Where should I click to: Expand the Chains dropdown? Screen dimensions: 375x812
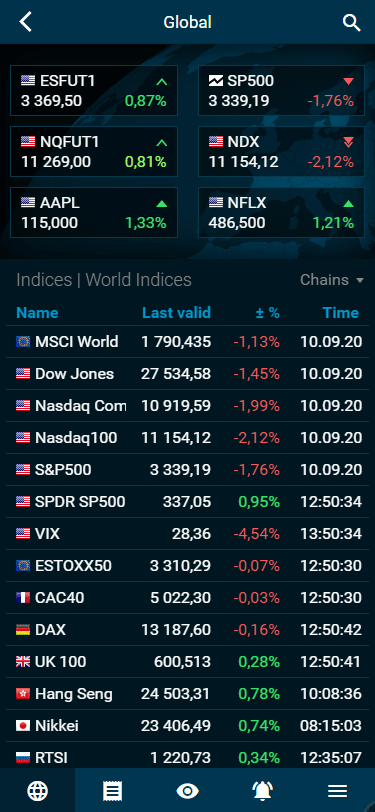coord(332,280)
